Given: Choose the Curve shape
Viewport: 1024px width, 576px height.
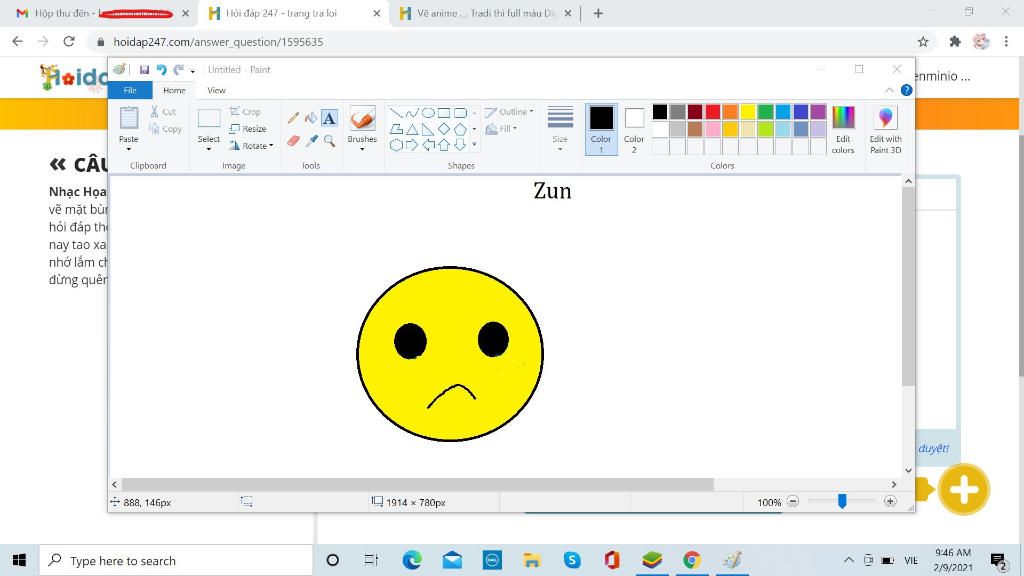Looking at the screenshot, I should (x=411, y=113).
